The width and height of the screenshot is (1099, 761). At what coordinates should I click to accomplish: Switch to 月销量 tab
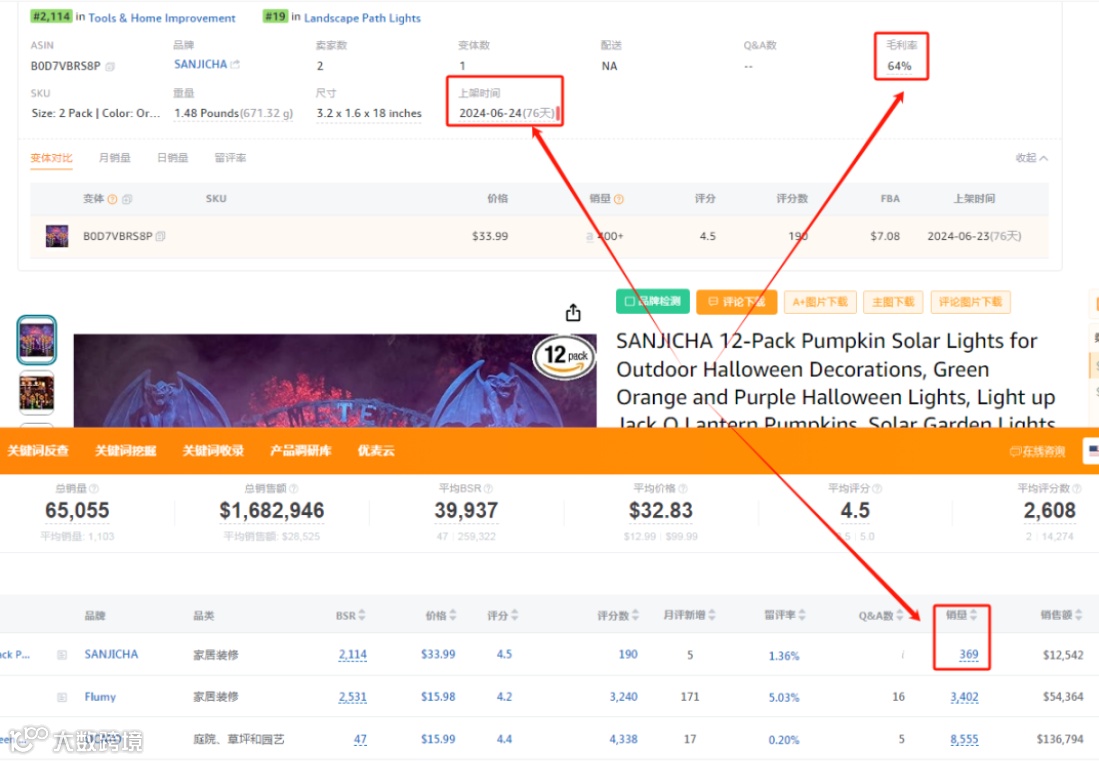coord(114,158)
